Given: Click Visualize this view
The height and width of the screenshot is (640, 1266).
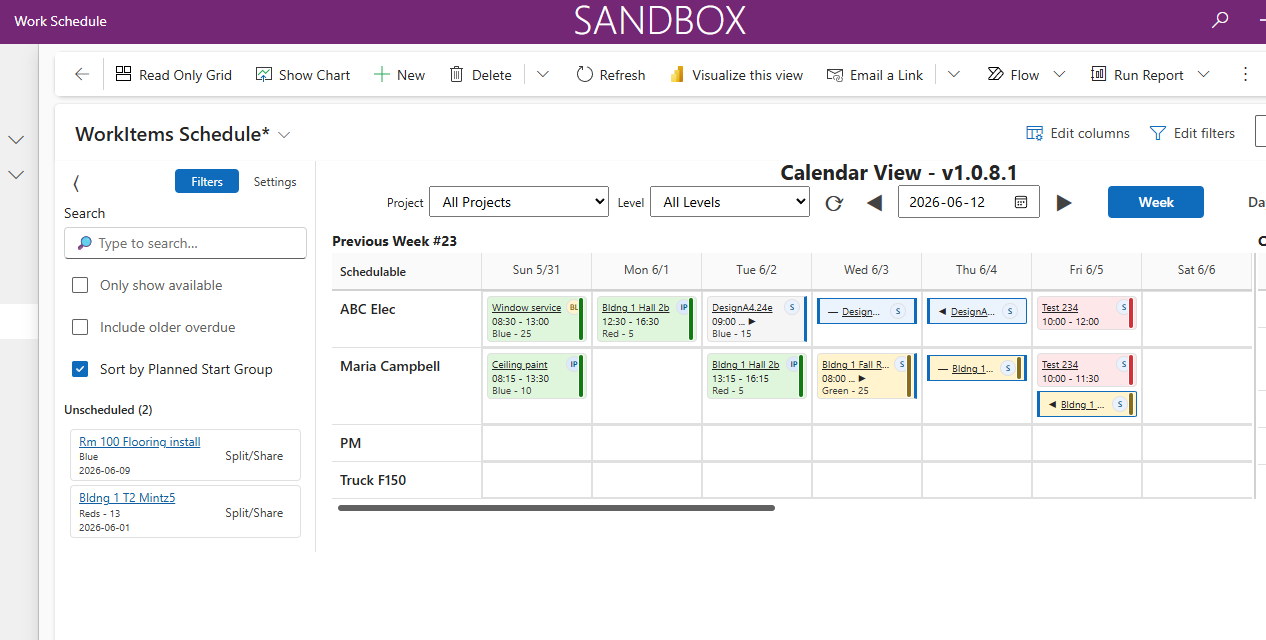Looking at the screenshot, I should point(735,74).
